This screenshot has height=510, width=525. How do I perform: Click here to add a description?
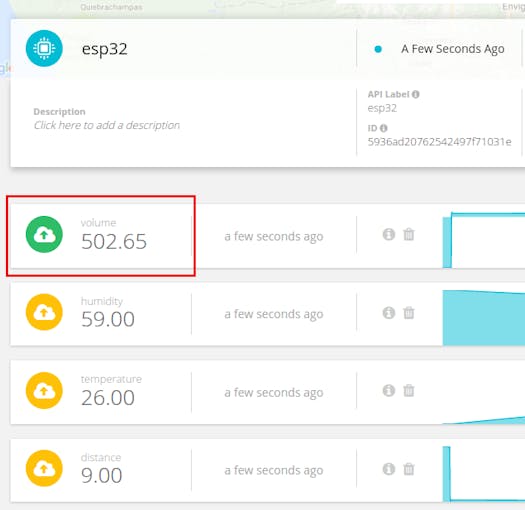(x=107, y=125)
